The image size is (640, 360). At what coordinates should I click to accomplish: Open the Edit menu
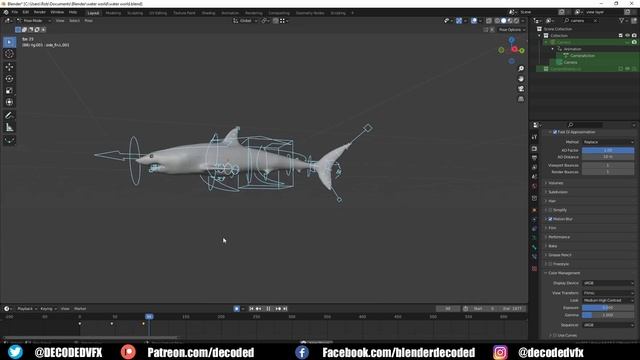26,13
